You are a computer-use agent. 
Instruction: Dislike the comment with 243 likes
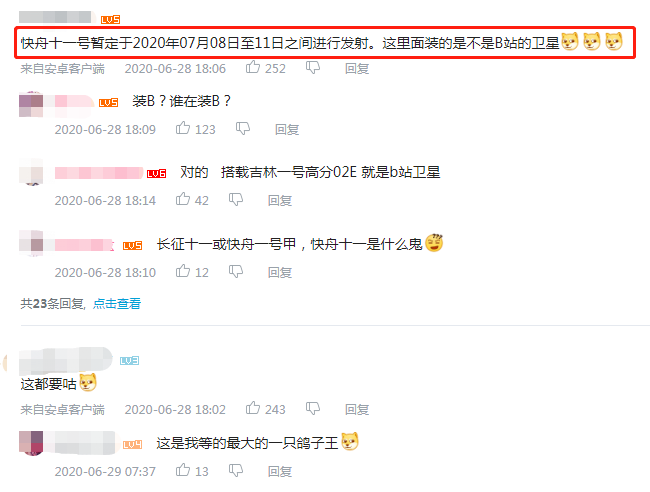click(x=313, y=409)
